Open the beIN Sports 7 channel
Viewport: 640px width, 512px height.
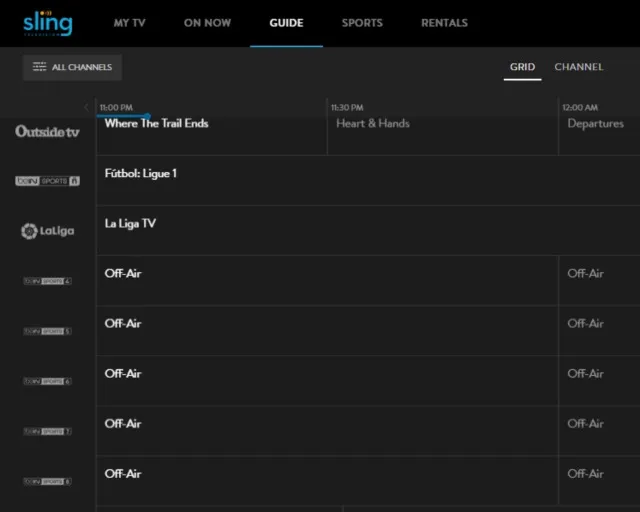coord(47,431)
